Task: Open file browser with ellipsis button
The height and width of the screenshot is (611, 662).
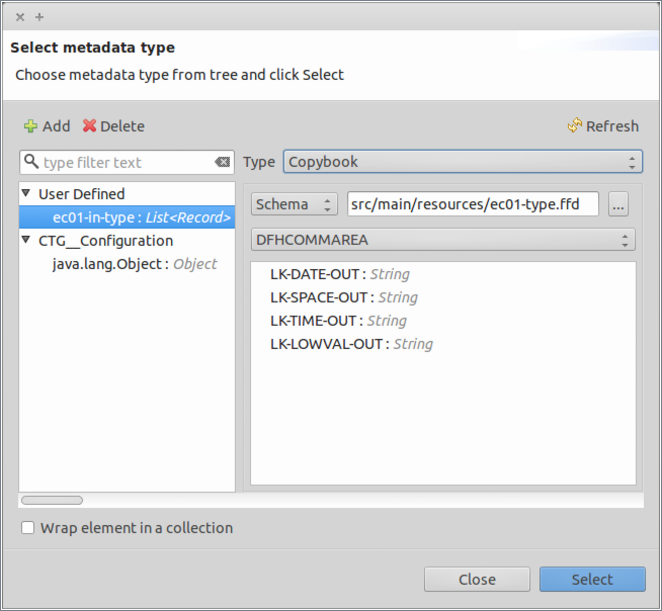Action: tap(617, 204)
